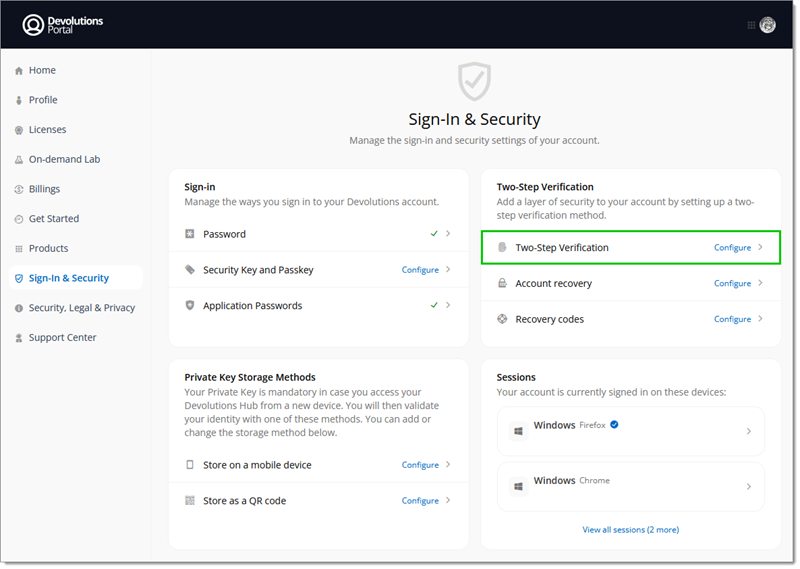Click the Security Key and Passkey key icon

(189, 269)
